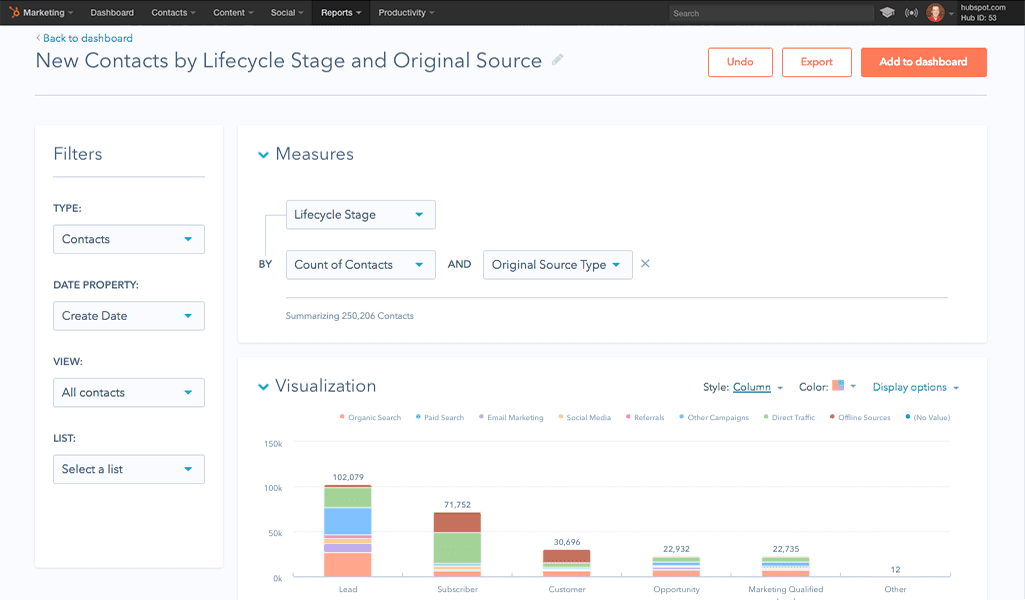Toggle Offline Sources legend series
The image size is (1025, 600).
[860, 417]
